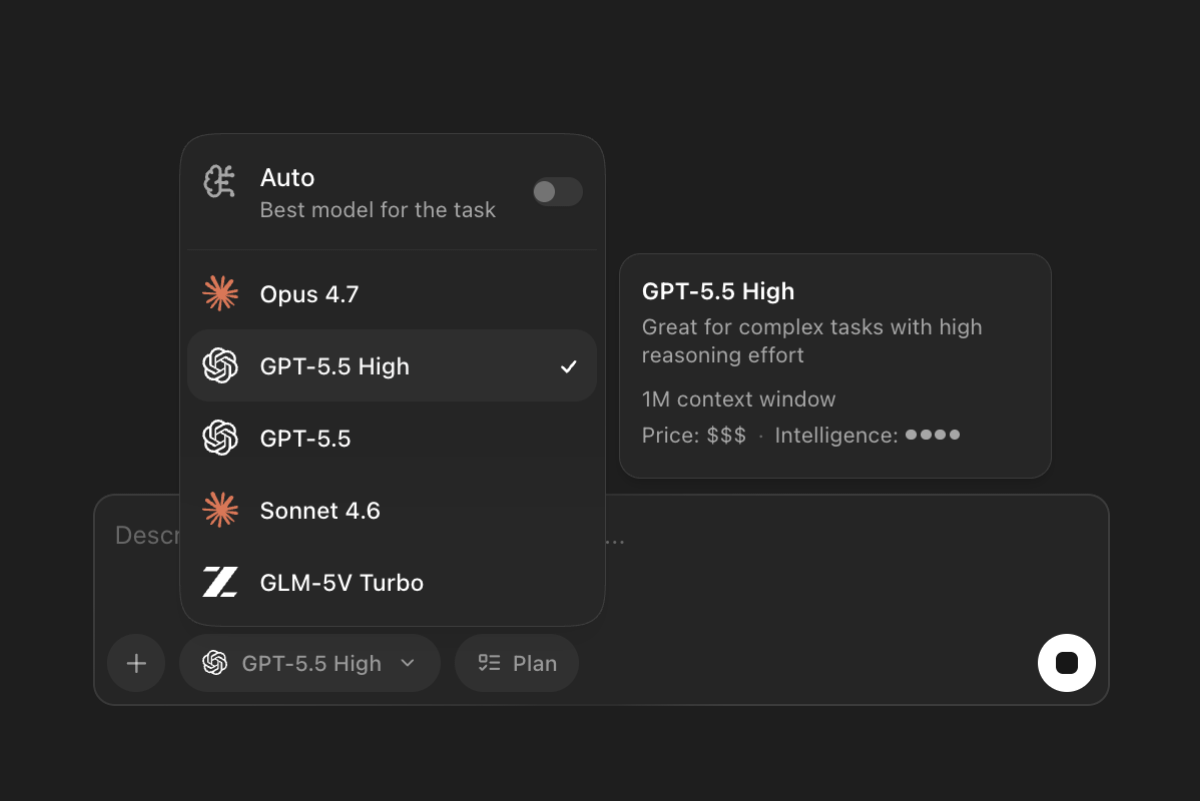Enable Plan mode button
1200x801 pixels.
coord(517,663)
